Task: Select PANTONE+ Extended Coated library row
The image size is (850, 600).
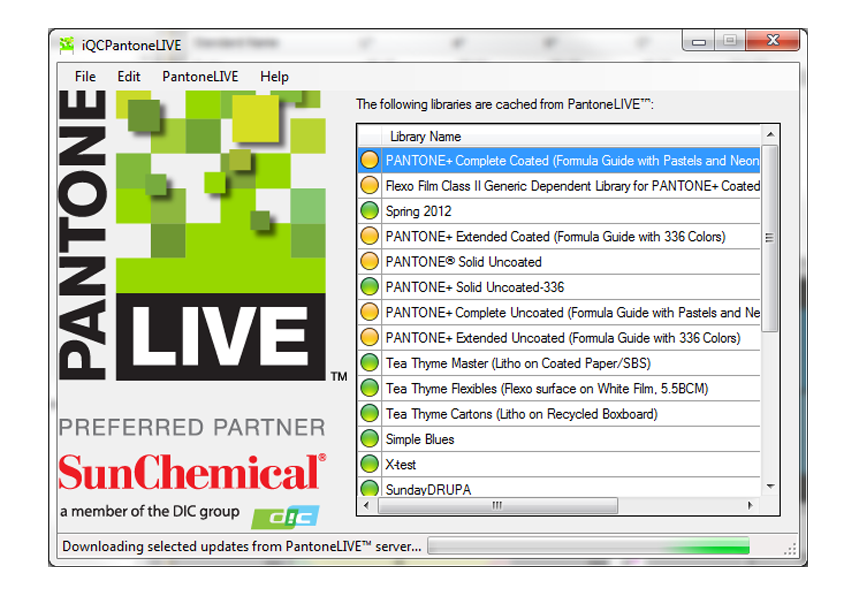Action: coord(559,236)
